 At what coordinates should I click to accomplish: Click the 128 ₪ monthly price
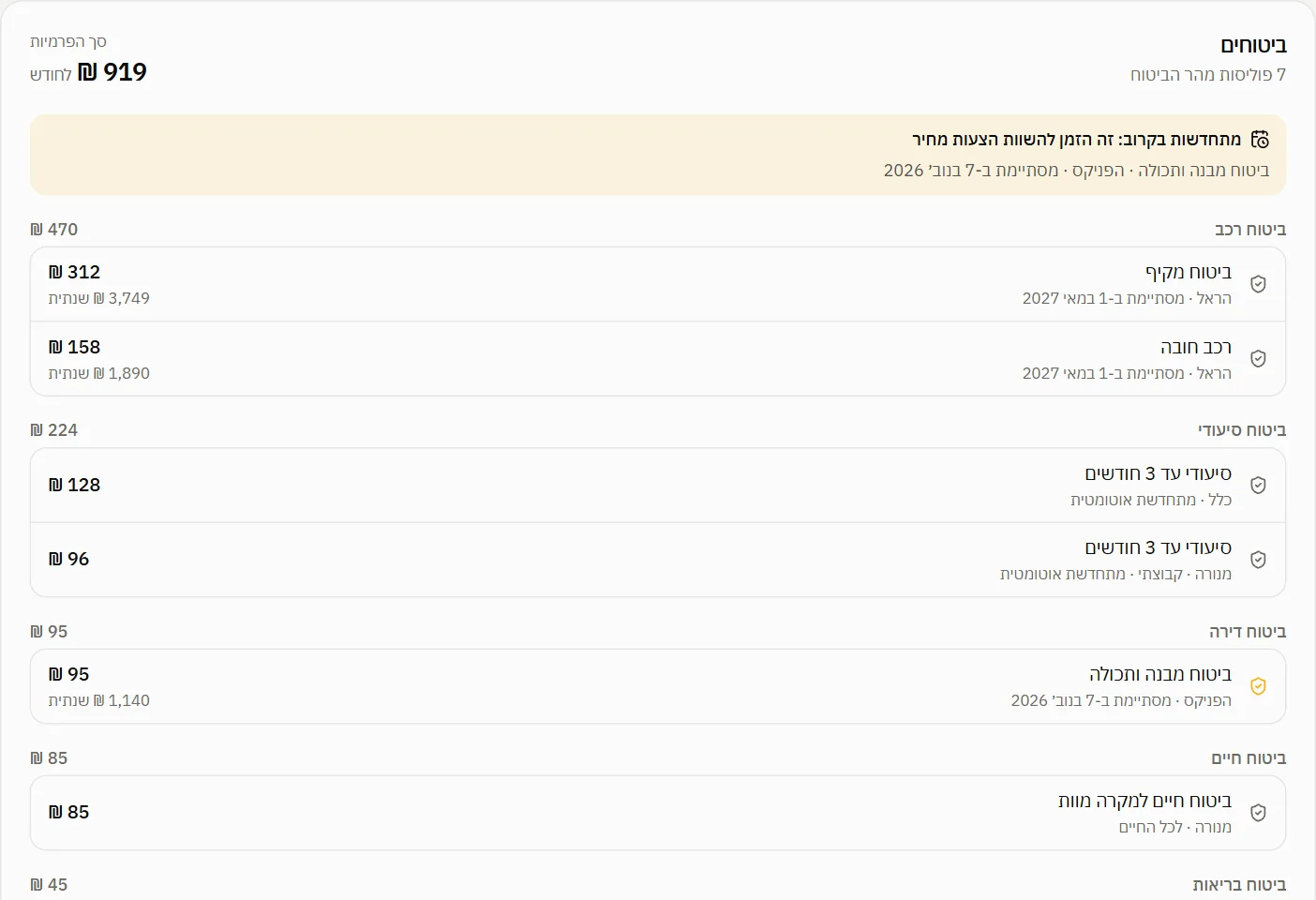click(x=74, y=485)
